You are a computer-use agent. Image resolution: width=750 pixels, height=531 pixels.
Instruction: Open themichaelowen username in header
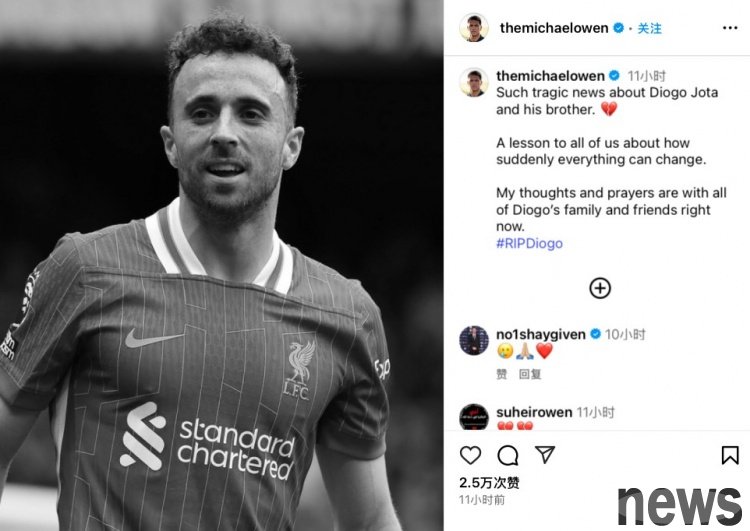point(554,28)
